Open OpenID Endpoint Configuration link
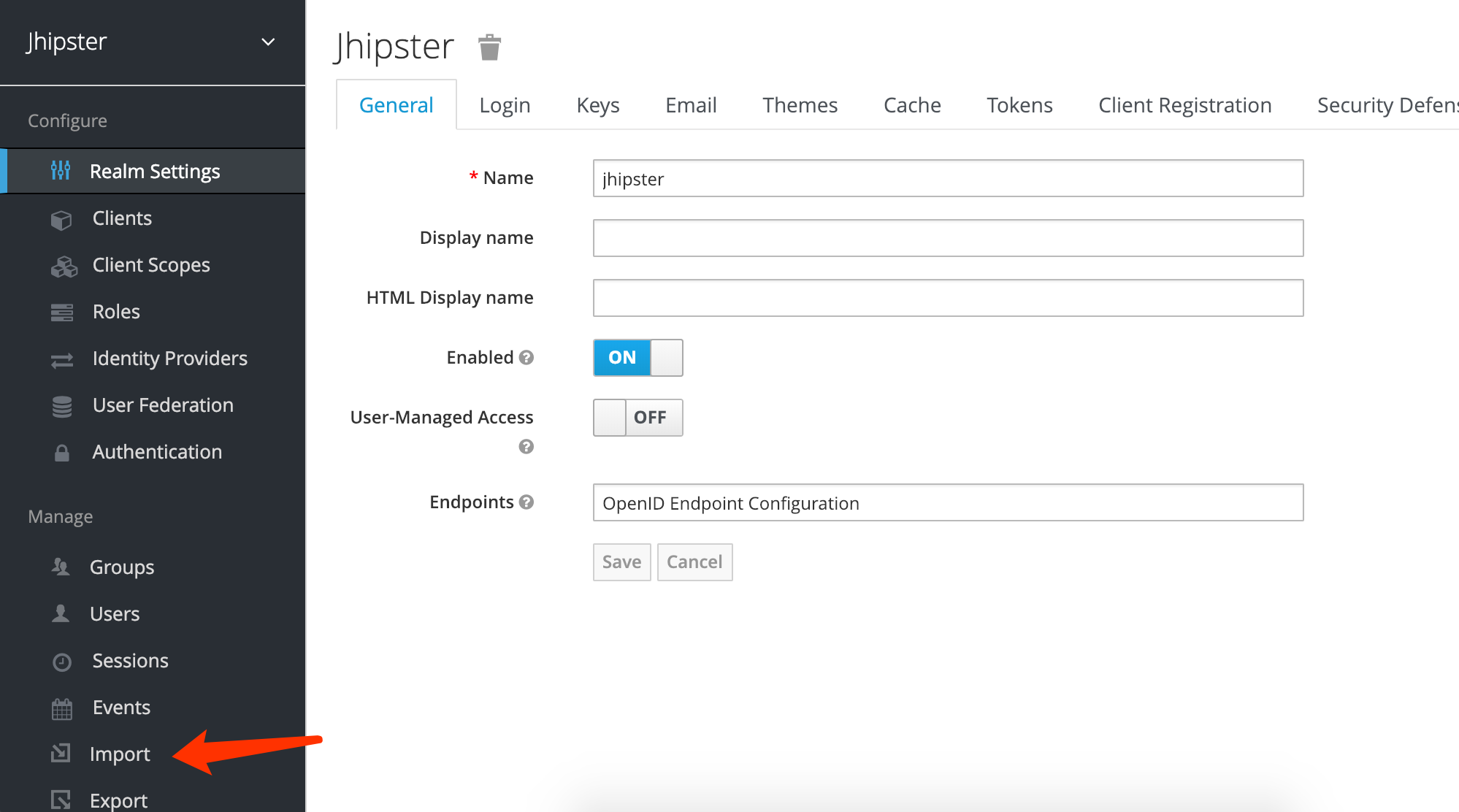 point(730,503)
